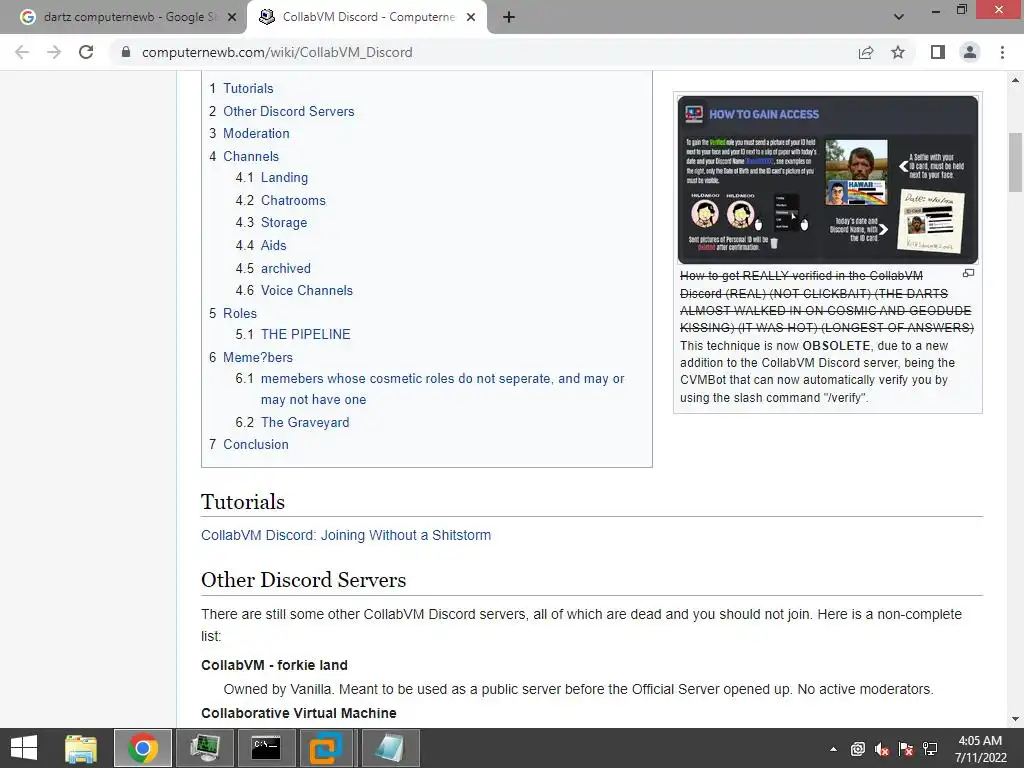This screenshot has height=768, width=1024.
Task: Open Chrome profile avatar menu
Action: tap(970, 52)
